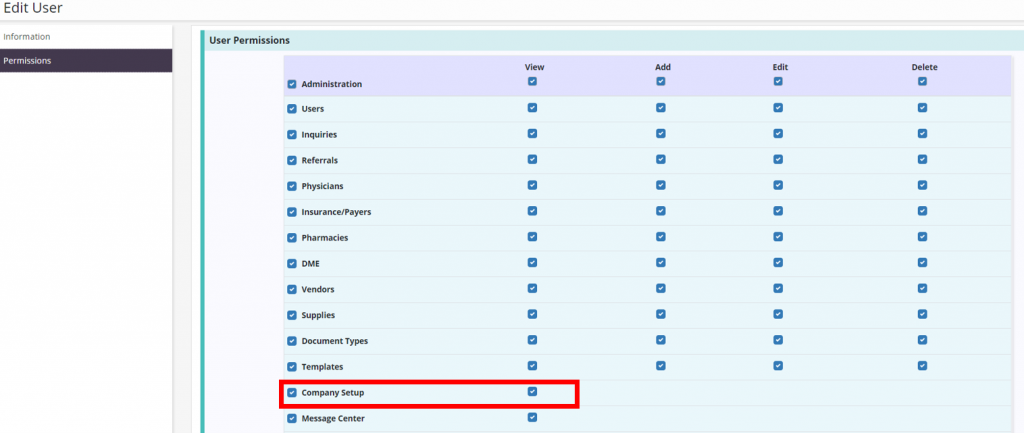Disable Add permission for Pharmacies

[x=661, y=237]
